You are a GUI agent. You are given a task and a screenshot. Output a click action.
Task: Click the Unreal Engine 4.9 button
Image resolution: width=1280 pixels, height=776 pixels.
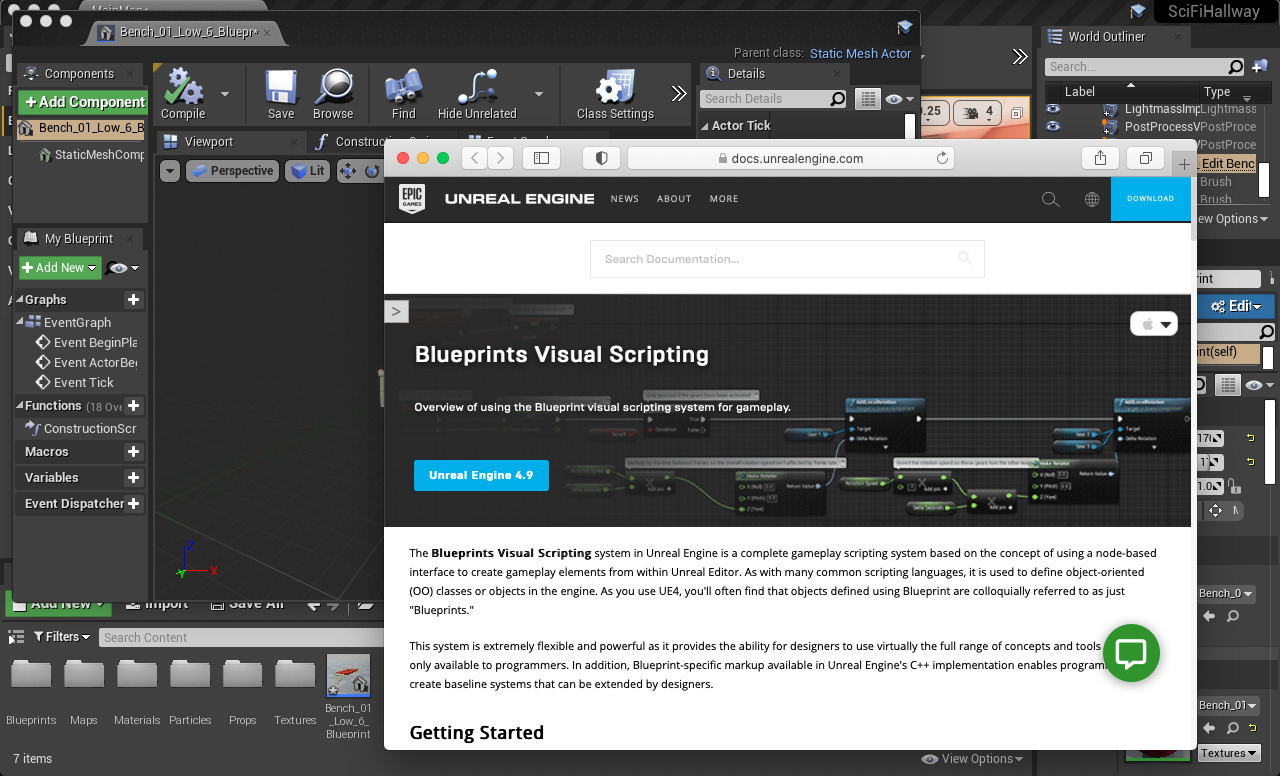(x=481, y=475)
